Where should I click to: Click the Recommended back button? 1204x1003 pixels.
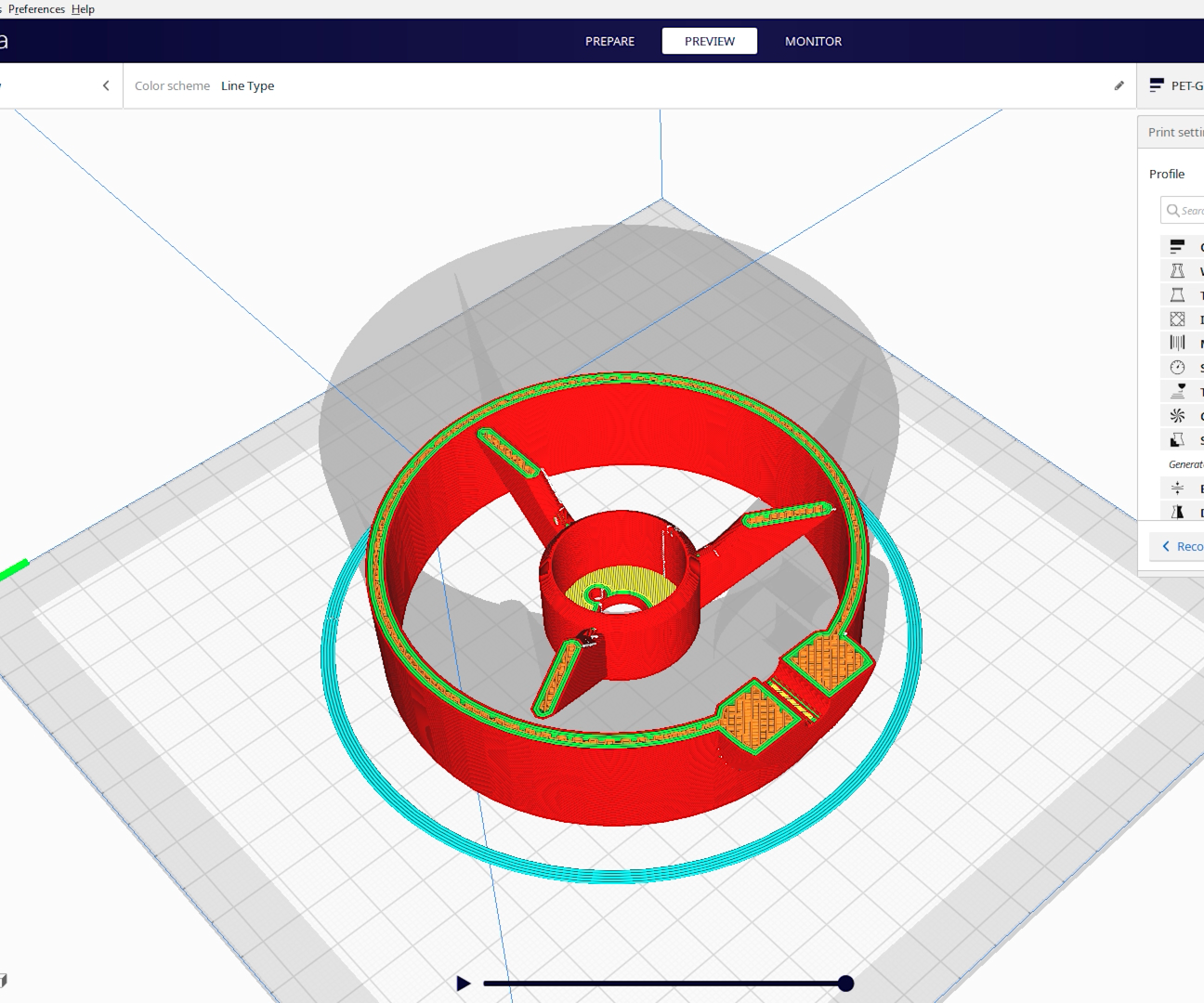(x=1178, y=546)
